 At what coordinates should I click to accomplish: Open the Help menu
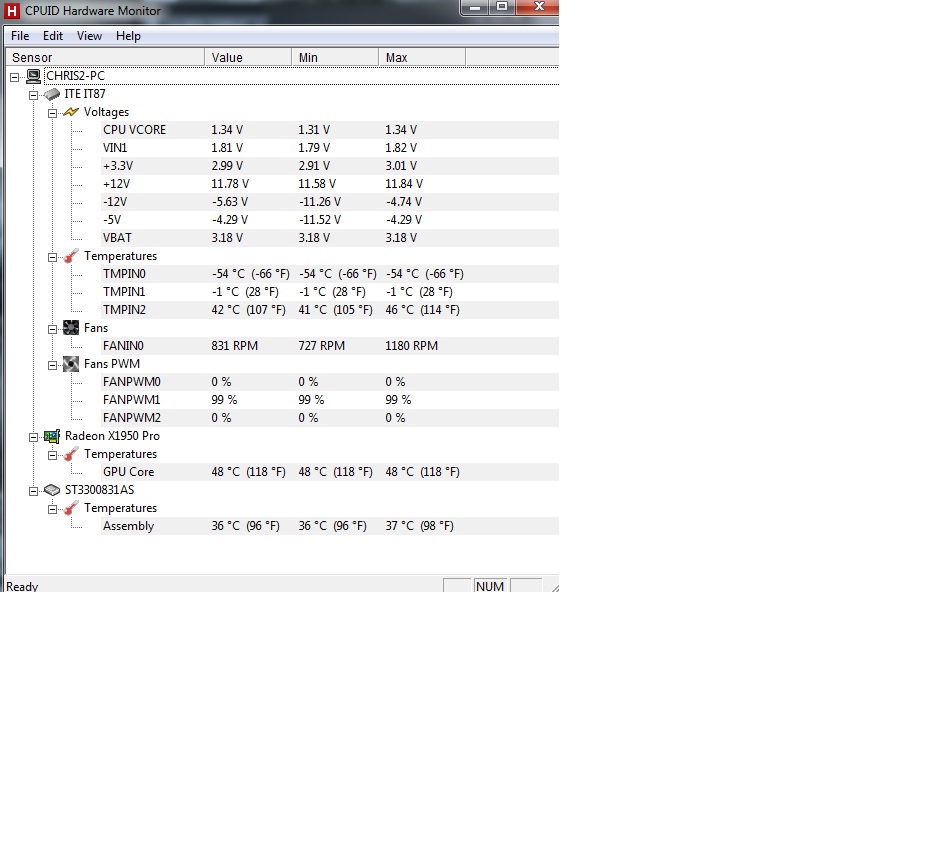tap(128, 36)
